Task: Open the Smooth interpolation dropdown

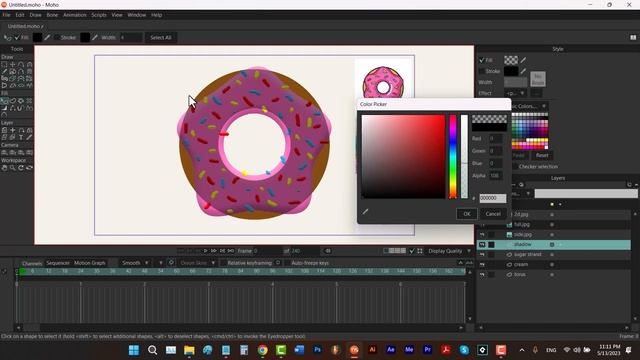Action: point(135,263)
